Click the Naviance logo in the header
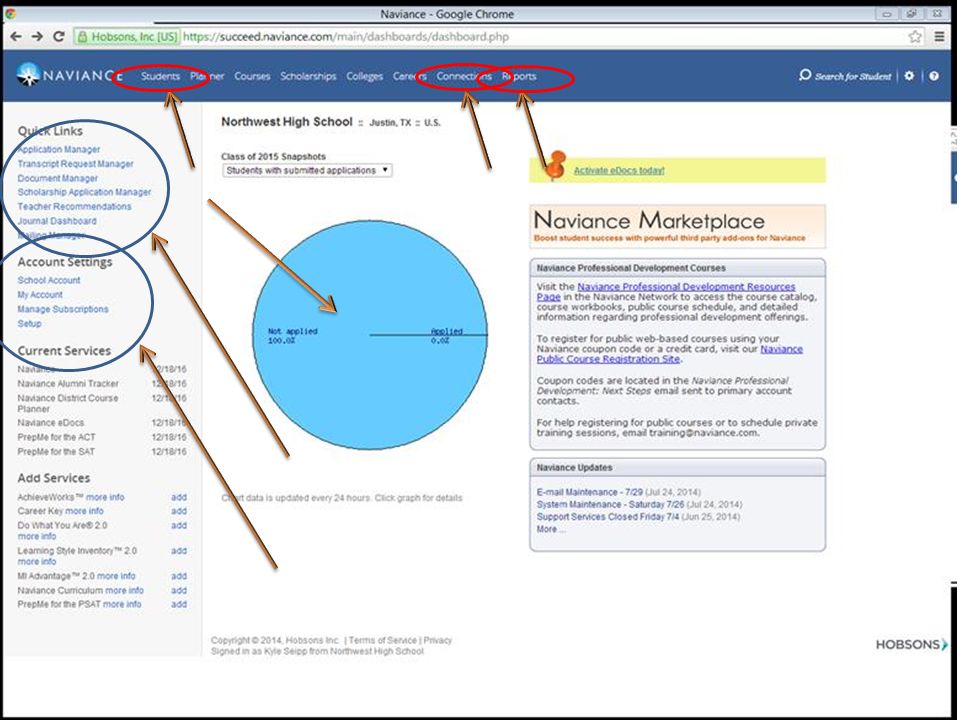 69,75
